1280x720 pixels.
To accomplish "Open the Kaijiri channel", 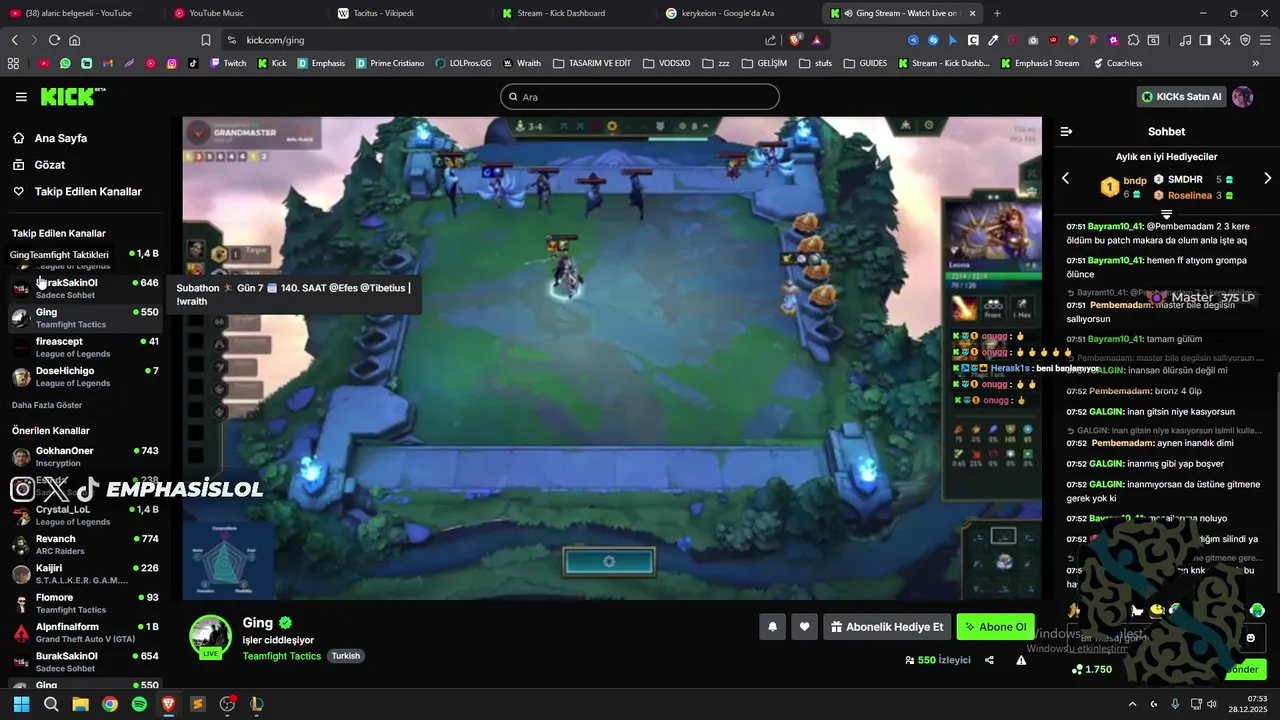I will [x=84, y=573].
